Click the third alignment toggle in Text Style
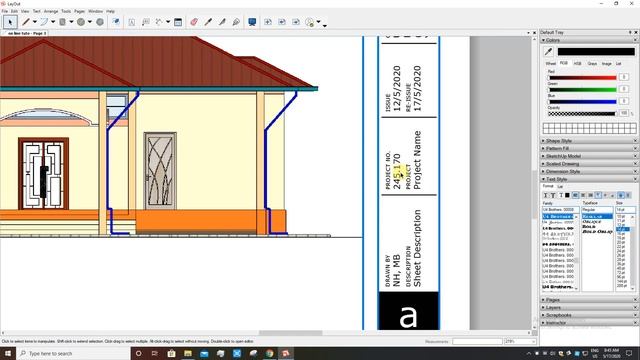Screen dimensions: 640x360 591,195
